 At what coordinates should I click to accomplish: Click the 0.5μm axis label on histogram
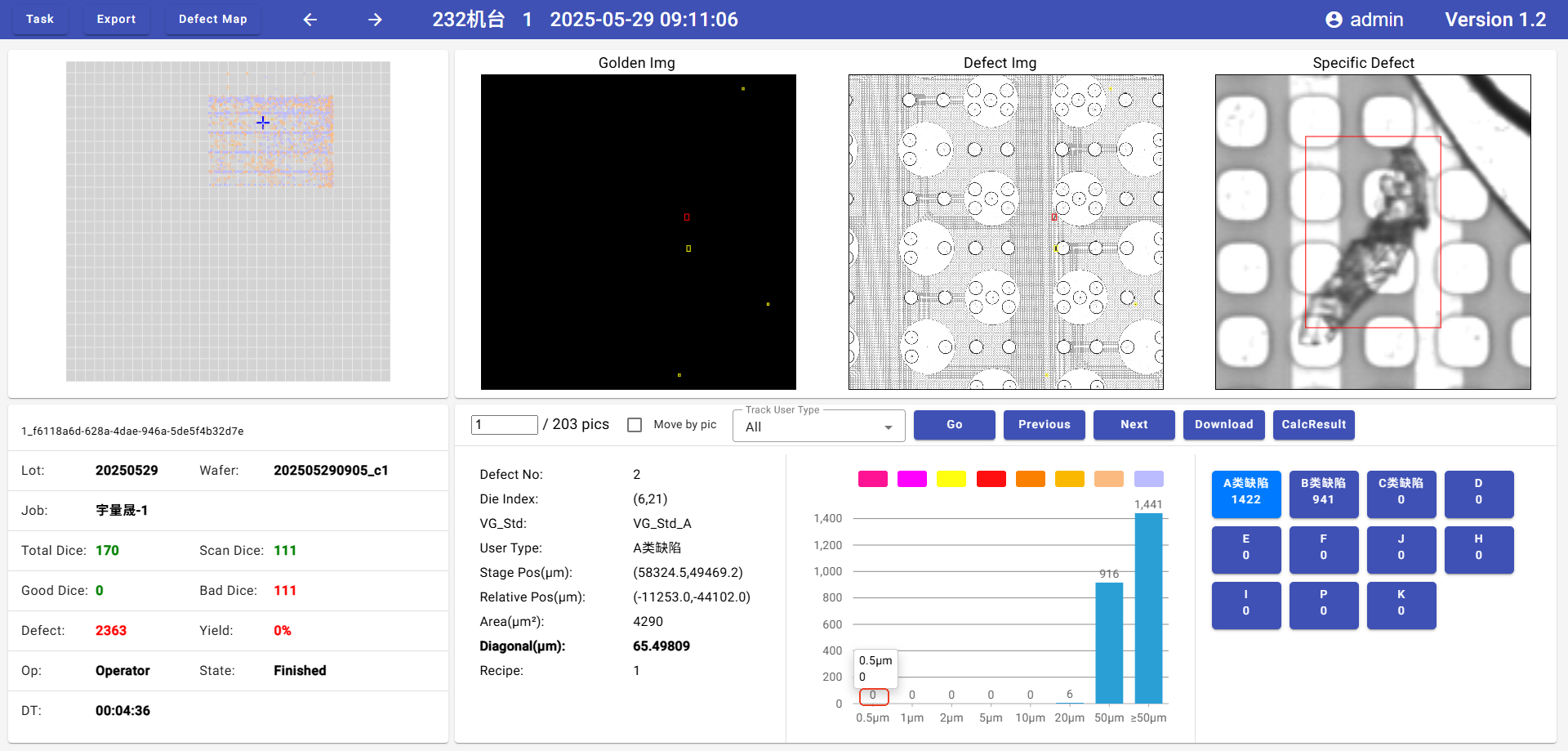[872, 718]
